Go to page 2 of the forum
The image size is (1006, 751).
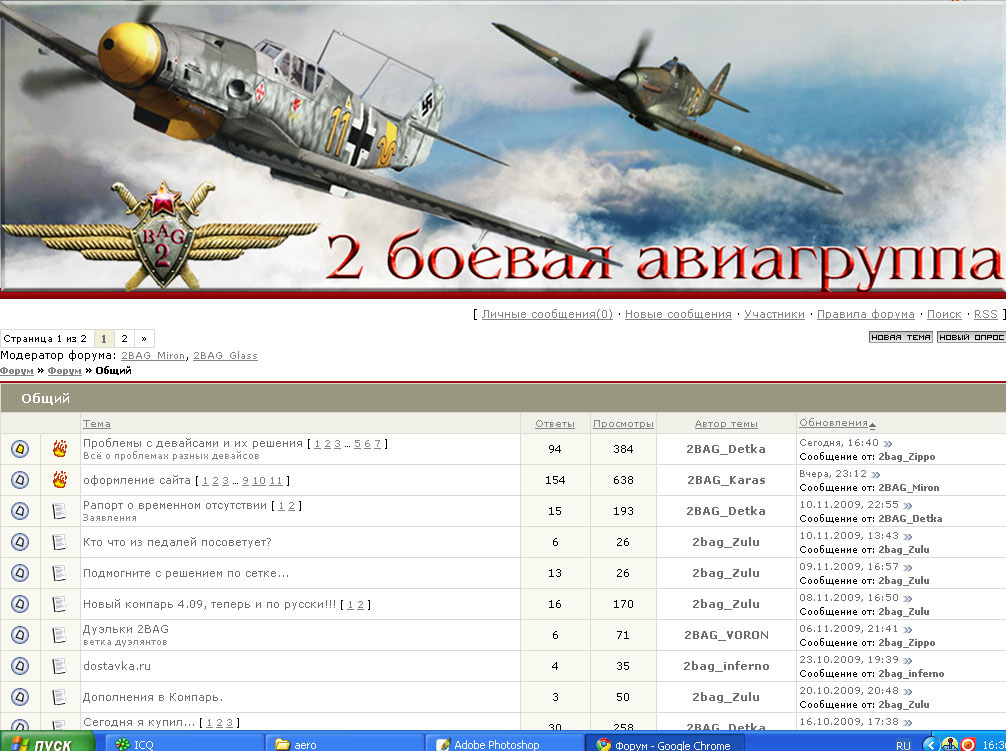click(x=124, y=339)
